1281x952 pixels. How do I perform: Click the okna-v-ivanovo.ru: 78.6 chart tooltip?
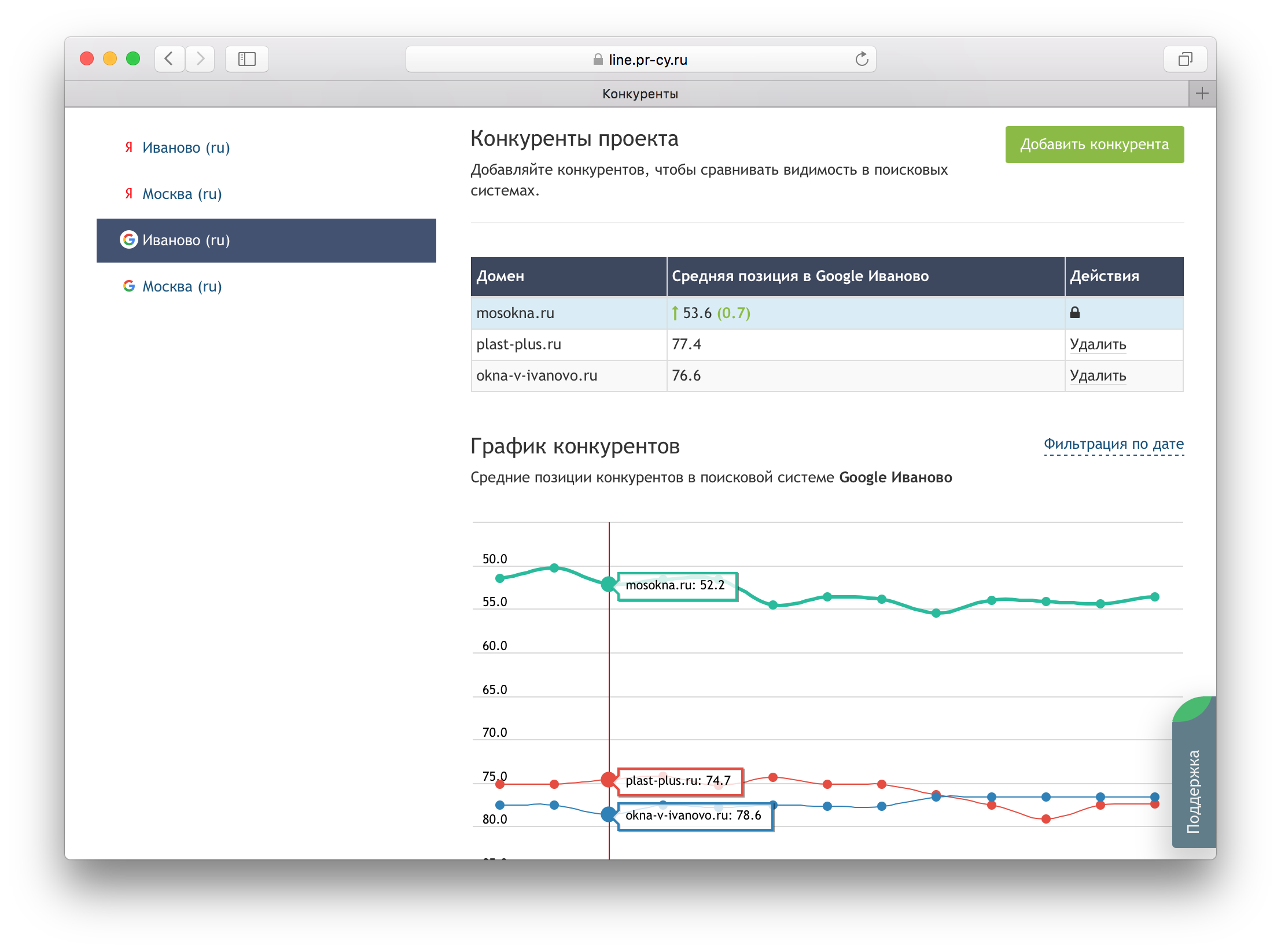coord(695,816)
